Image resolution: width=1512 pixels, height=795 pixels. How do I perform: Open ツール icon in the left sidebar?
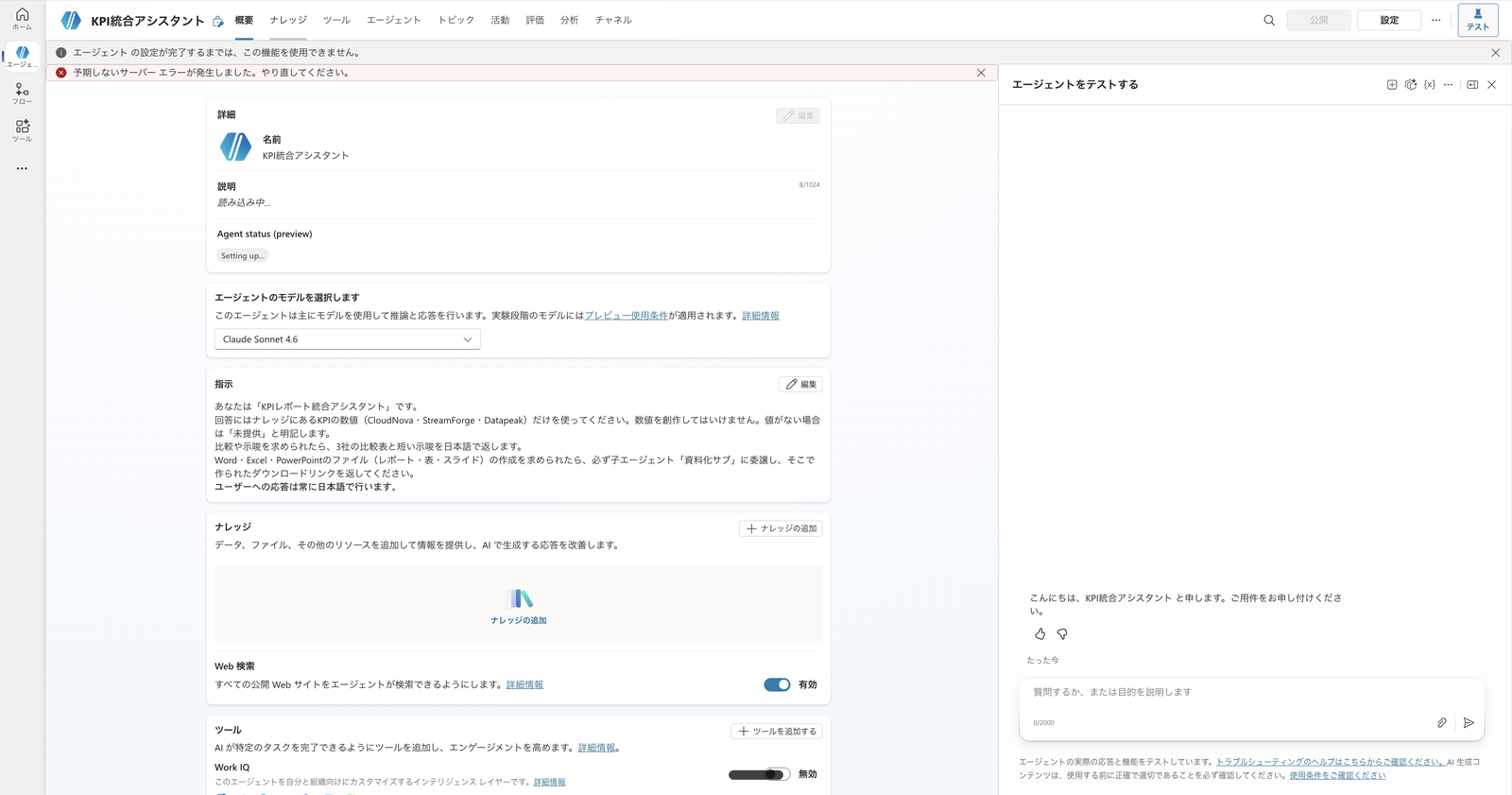(x=22, y=130)
